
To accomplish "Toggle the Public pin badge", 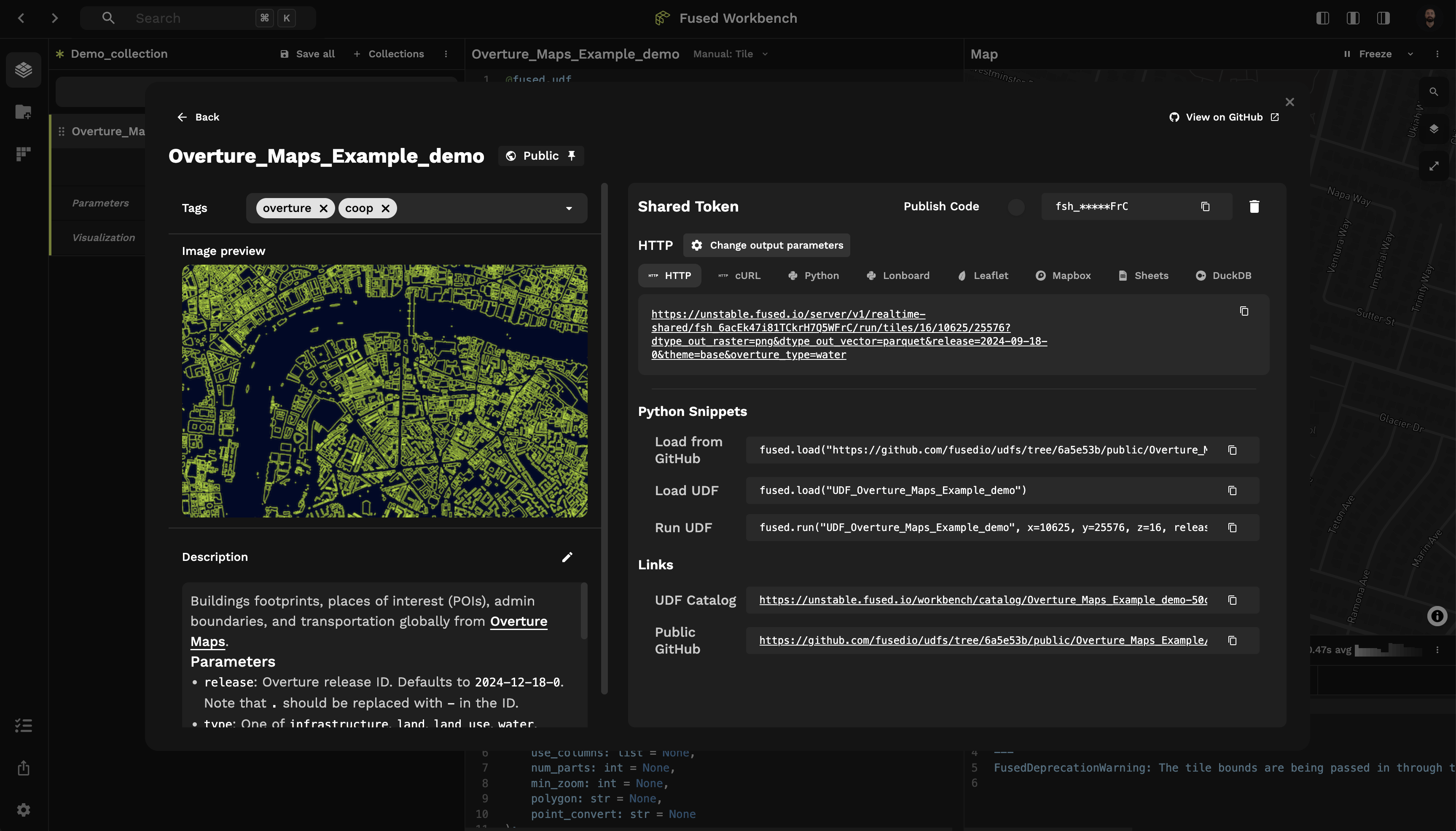I will [x=541, y=156].
